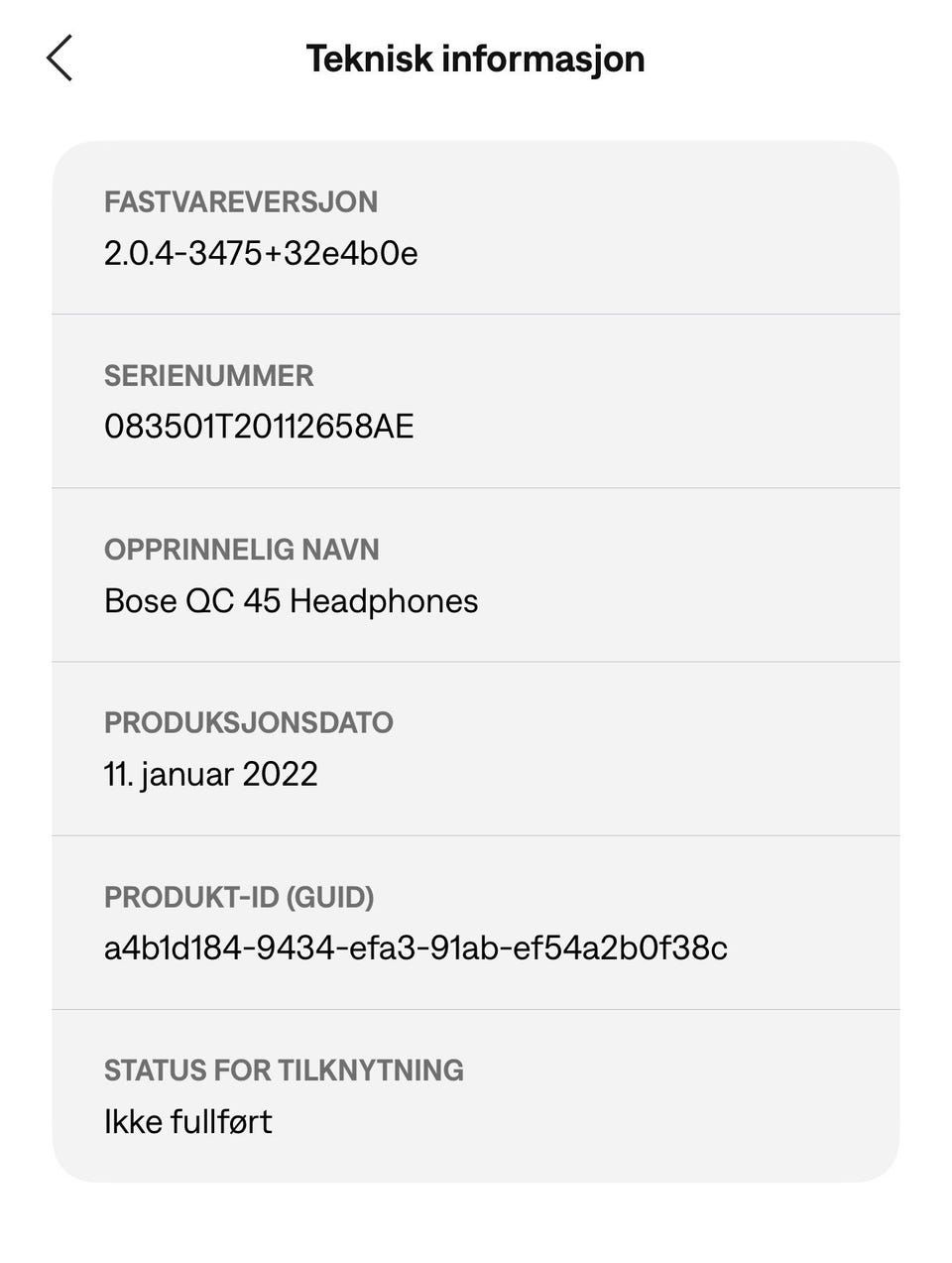This screenshot has height=1263, width=952.
Task: Tap Bose QC 45 Headphones name
Action: pyautogui.click(x=291, y=600)
